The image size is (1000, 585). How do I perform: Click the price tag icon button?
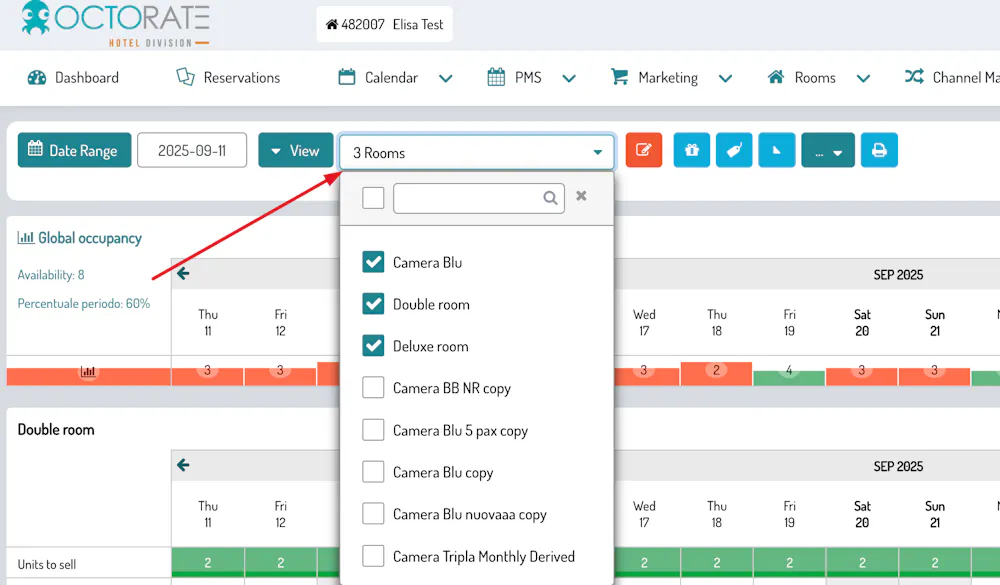click(x=734, y=150)
